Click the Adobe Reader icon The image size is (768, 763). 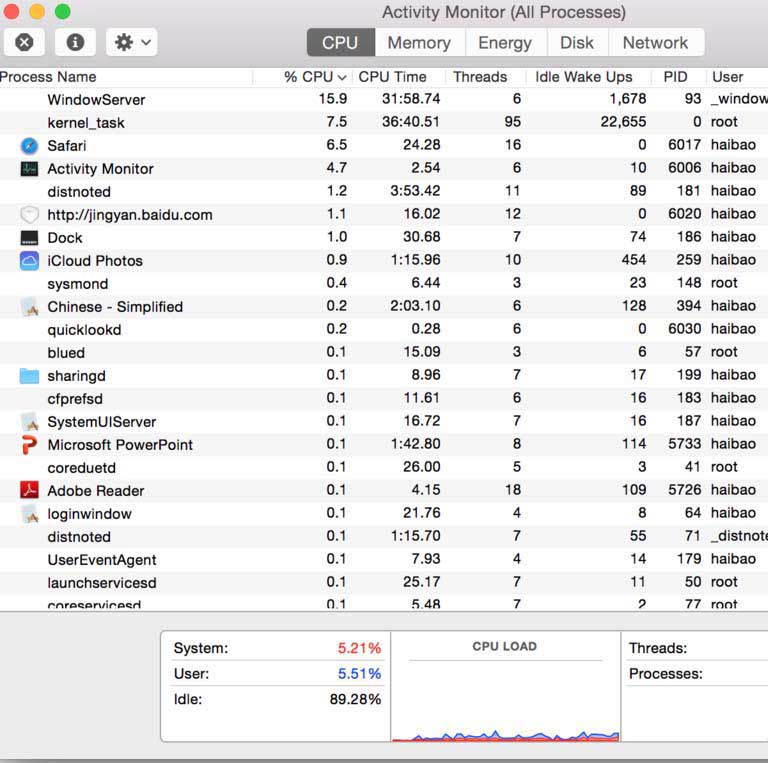29,491
